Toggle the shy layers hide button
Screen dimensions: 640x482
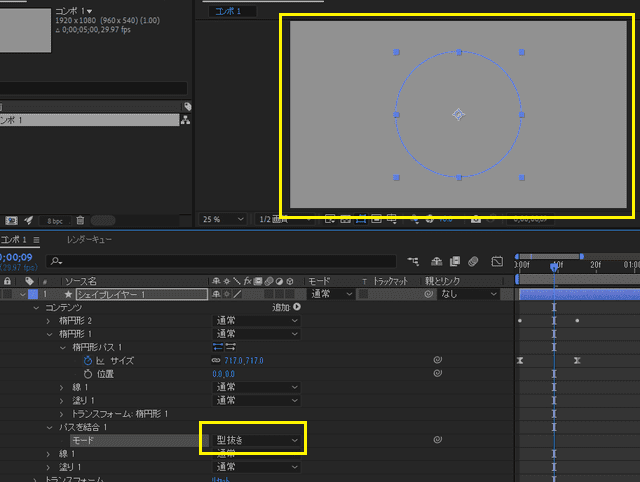436,261
